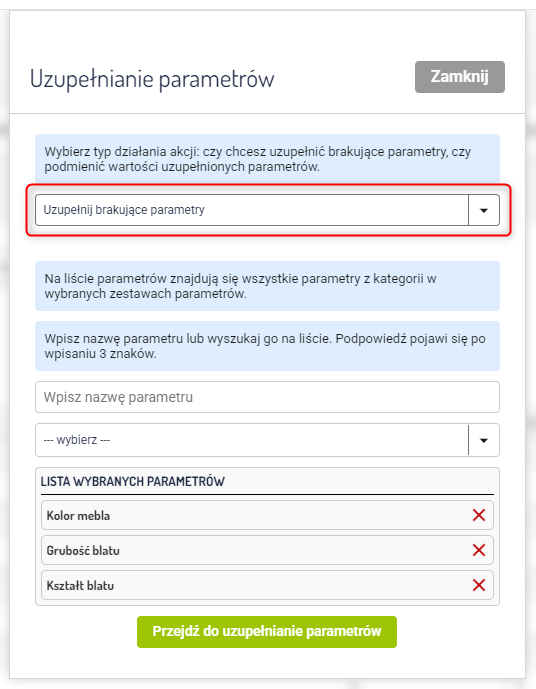The height and width of the screenshot is (689, 536).
Task: Click 'Przejdź do uzupełnianie parametrów' green button
Action: [x=267, y=631]
